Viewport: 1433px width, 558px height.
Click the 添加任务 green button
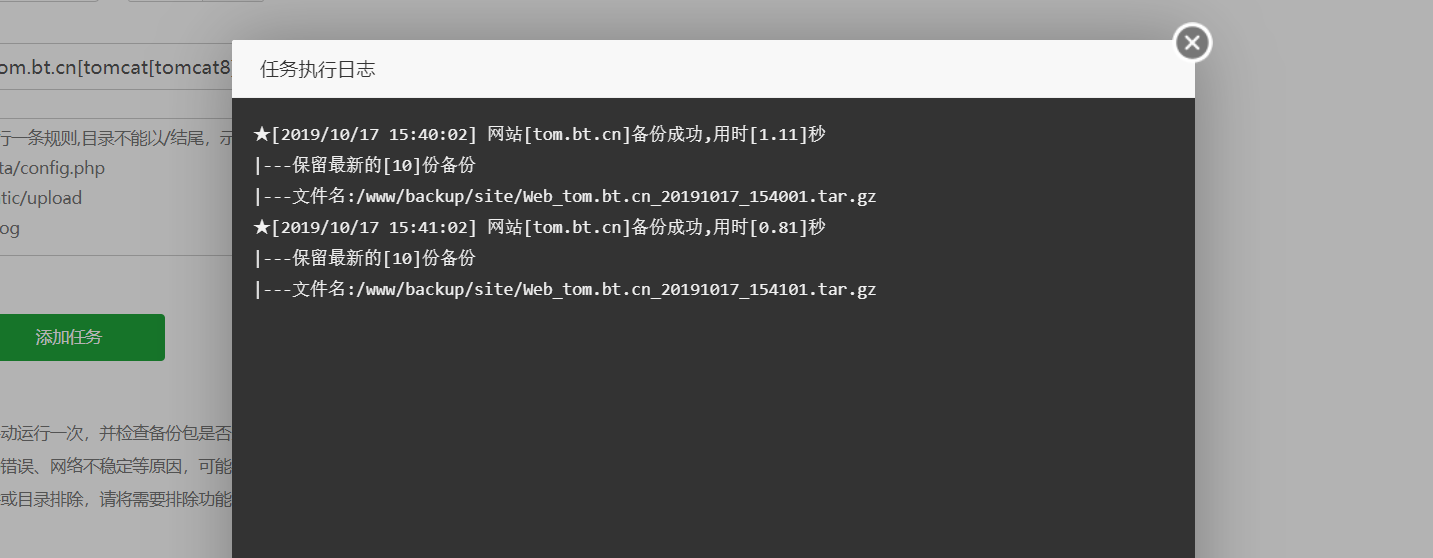[x=69, y=337]
